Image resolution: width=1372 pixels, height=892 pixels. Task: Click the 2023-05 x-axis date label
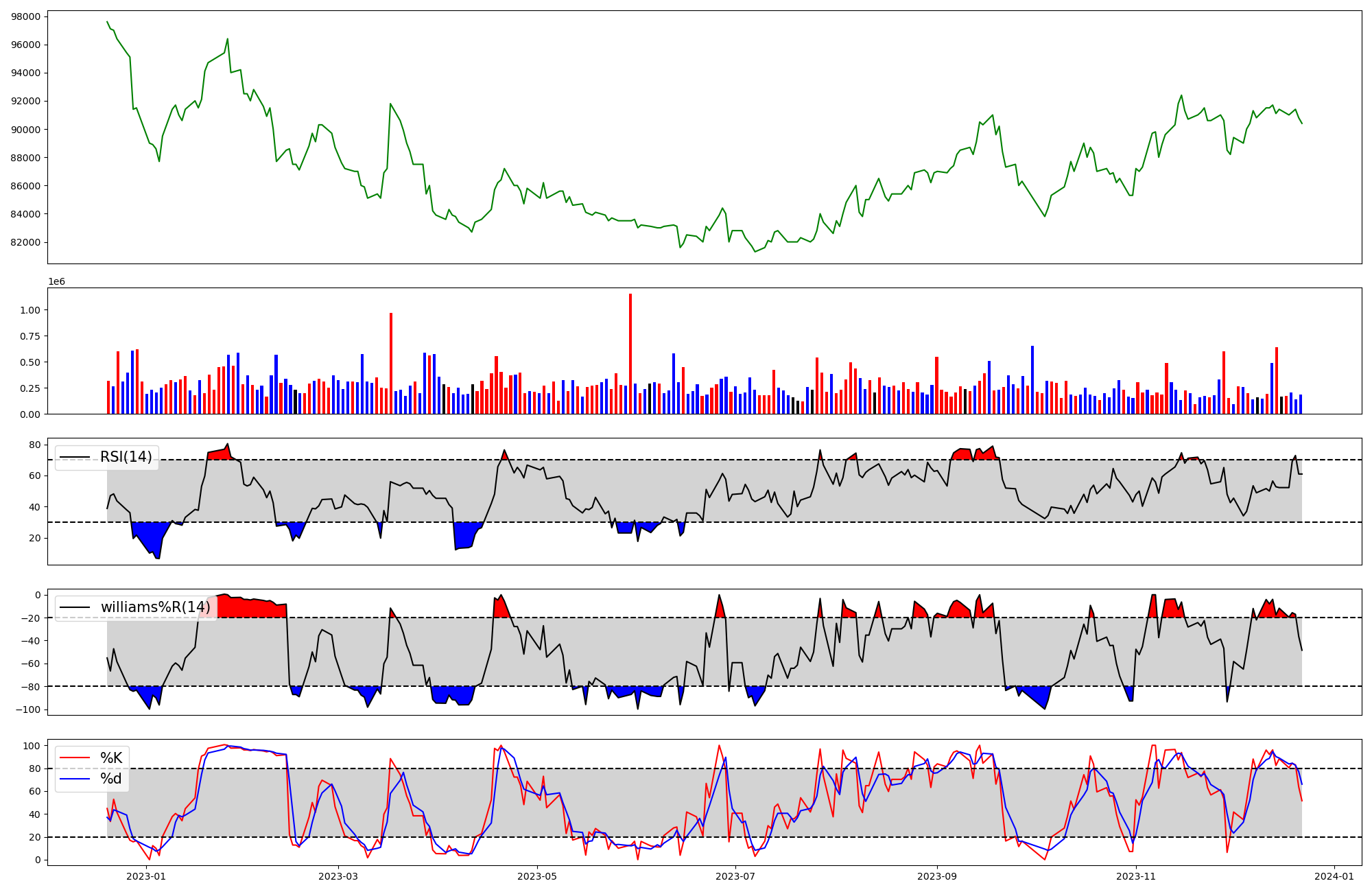point(537,876)
